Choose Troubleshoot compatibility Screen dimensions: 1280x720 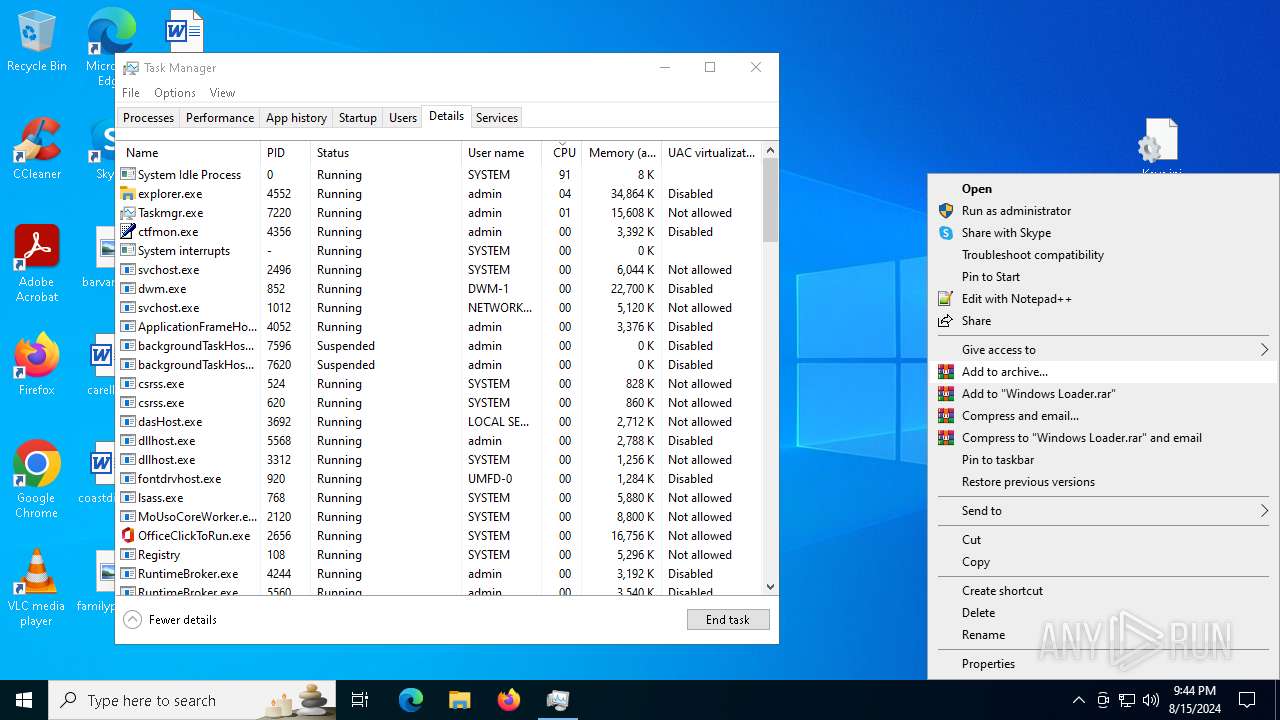pyautogui.click(x=1103, y=255)
